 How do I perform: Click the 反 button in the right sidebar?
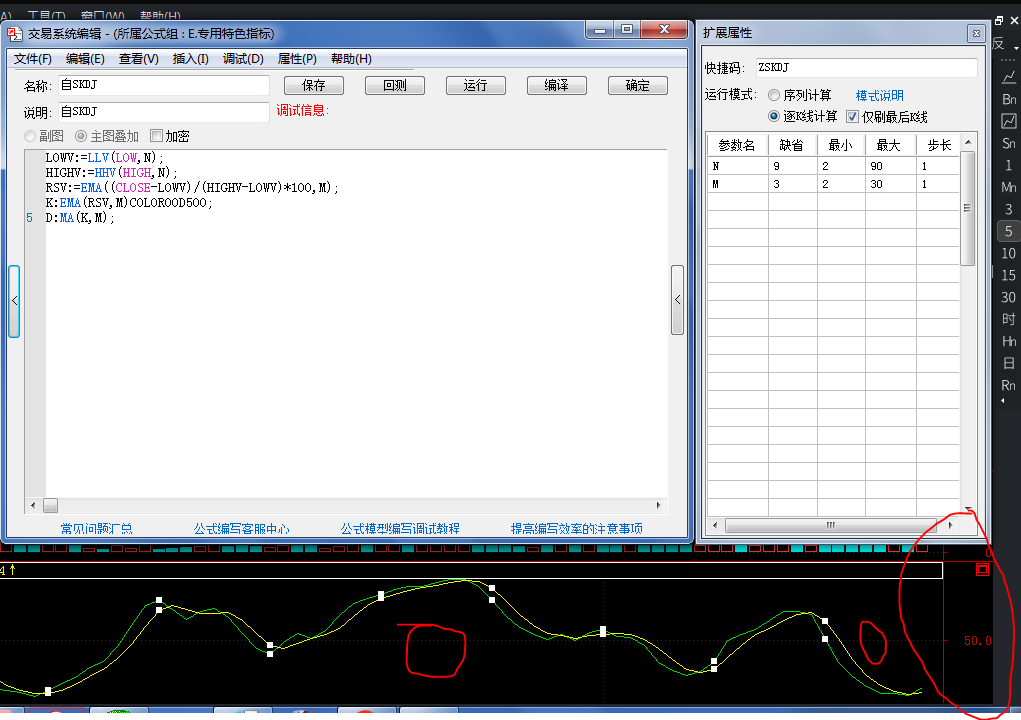(999, 44)
